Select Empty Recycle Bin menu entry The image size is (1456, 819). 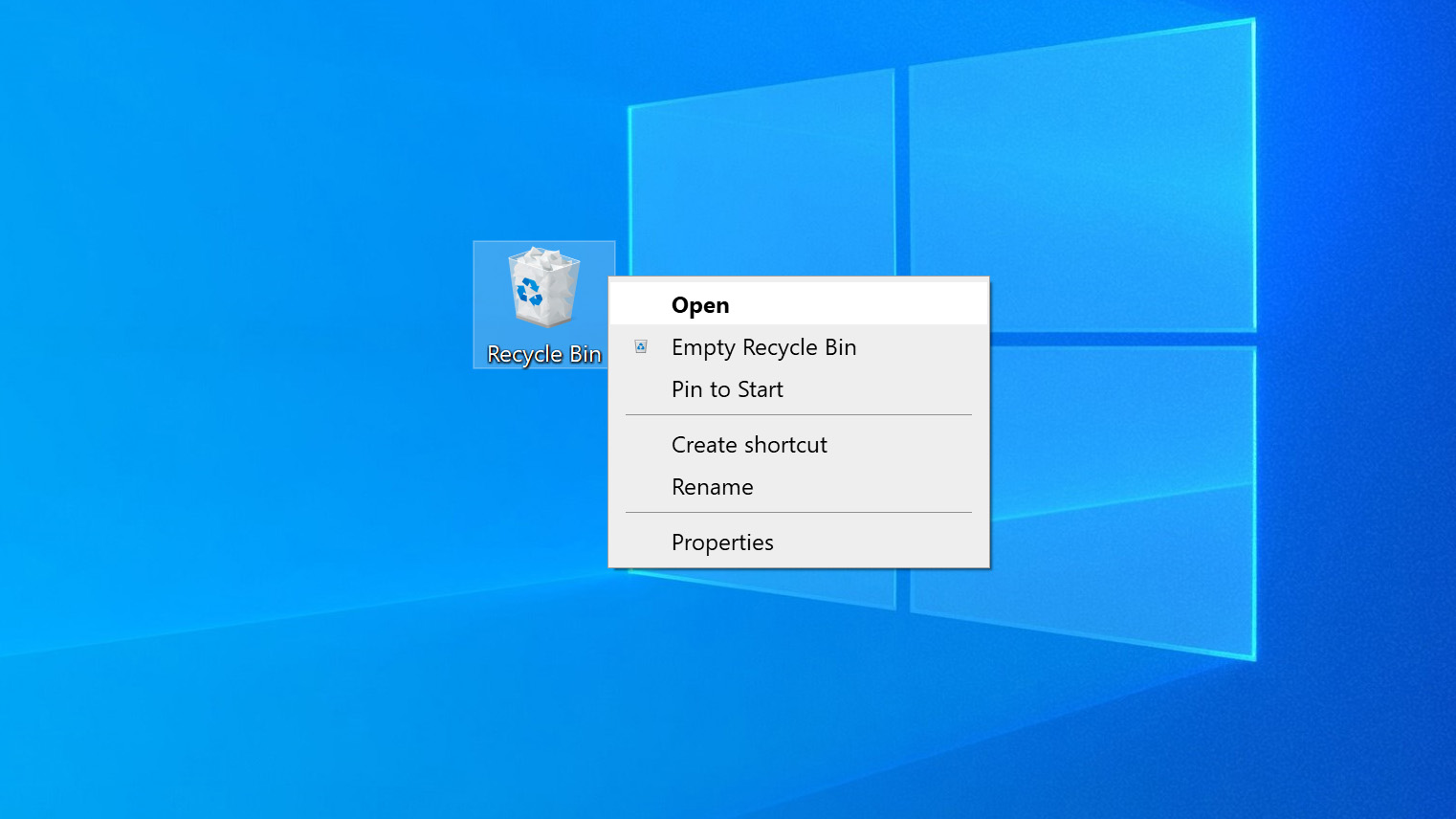tap(799, 347)
